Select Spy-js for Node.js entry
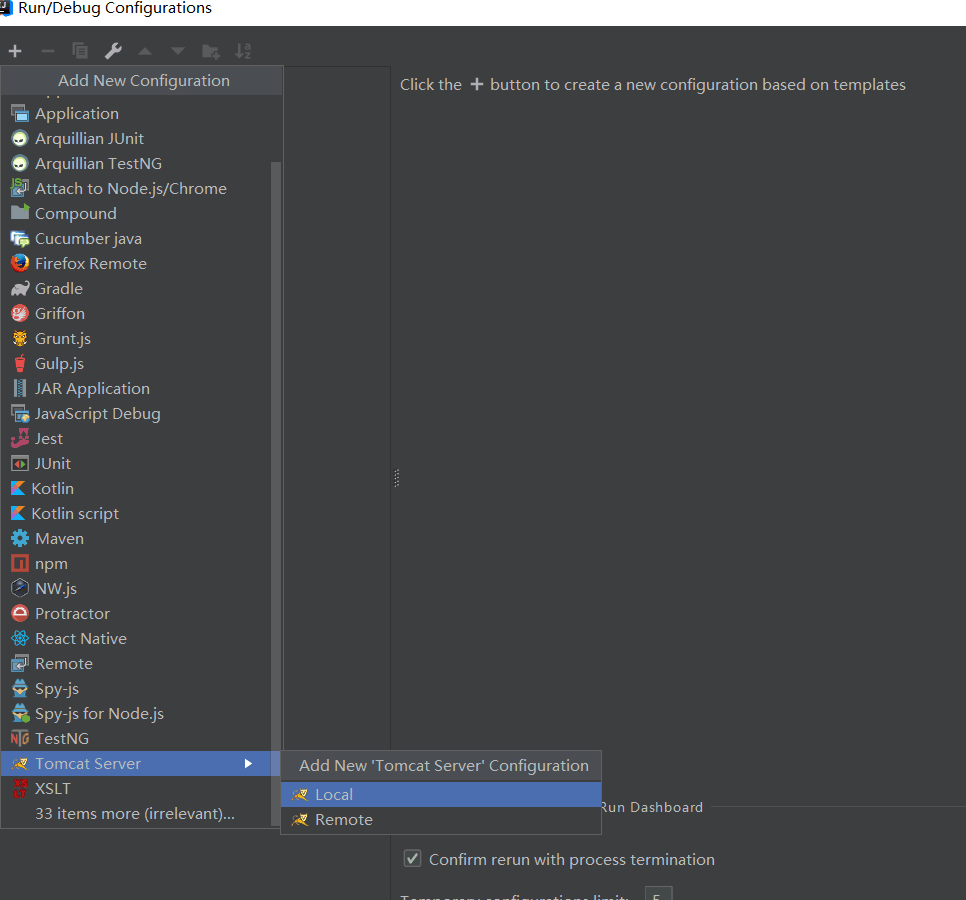The height and width of the screenshot is (900, 966). pyautogui.click(x=136, y=713)
